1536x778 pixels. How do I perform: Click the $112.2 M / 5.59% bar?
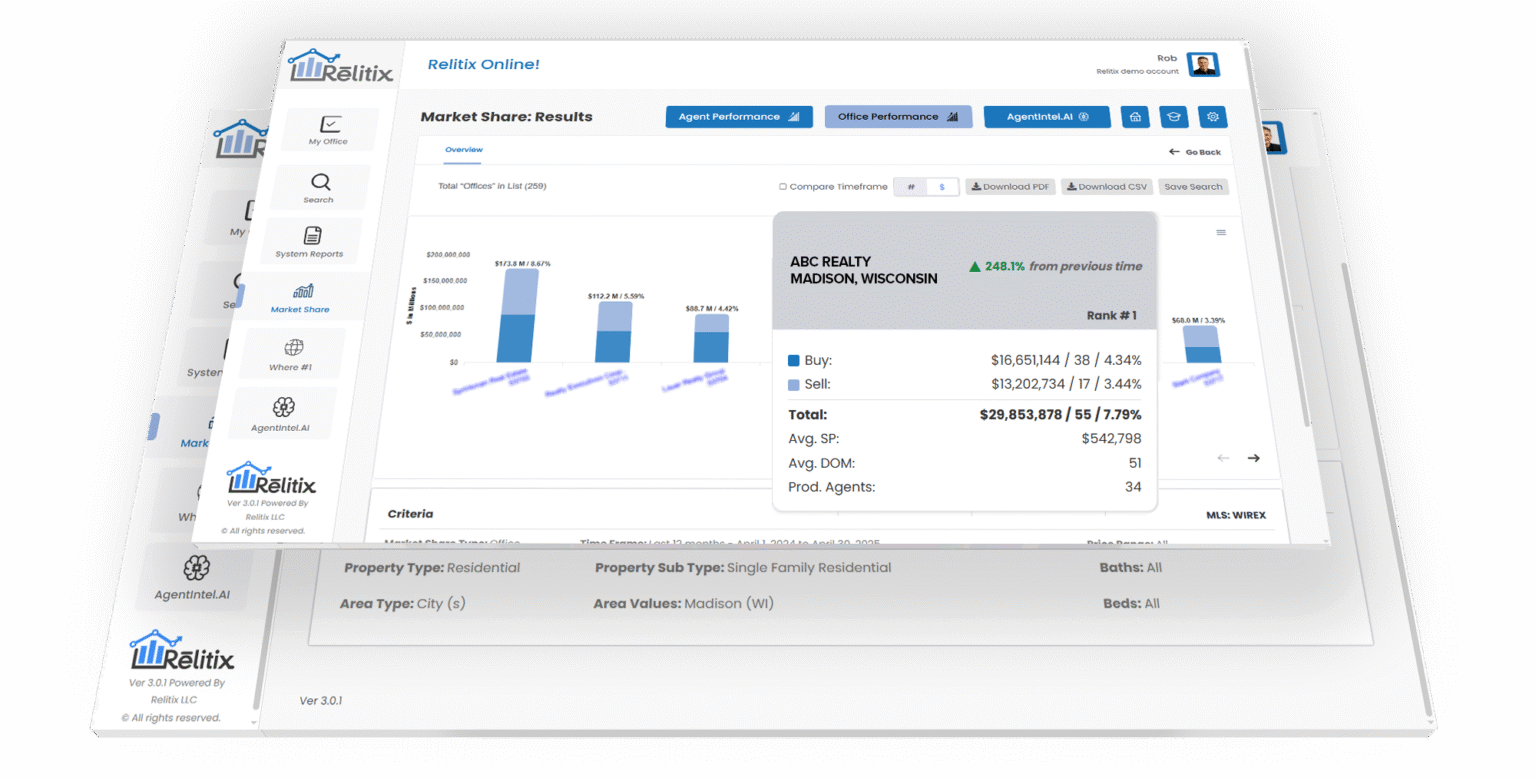coord(614,331)
